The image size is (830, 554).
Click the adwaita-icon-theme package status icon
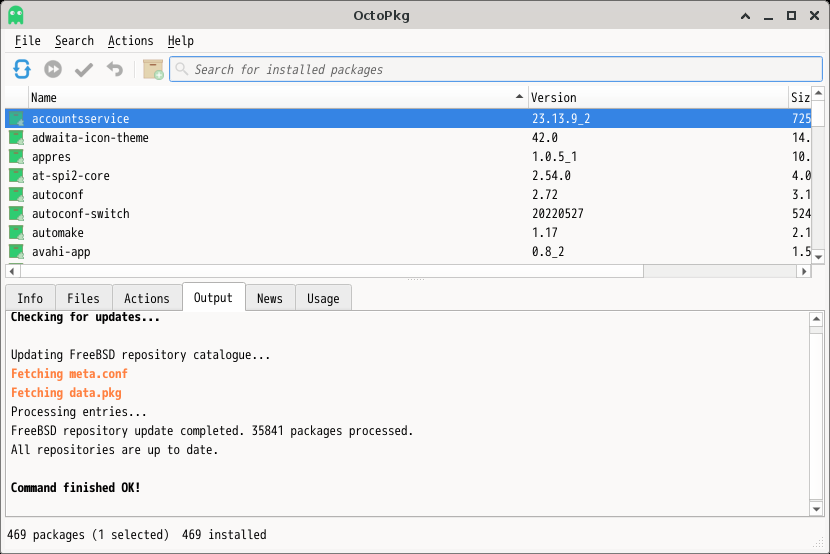(16, 138)
